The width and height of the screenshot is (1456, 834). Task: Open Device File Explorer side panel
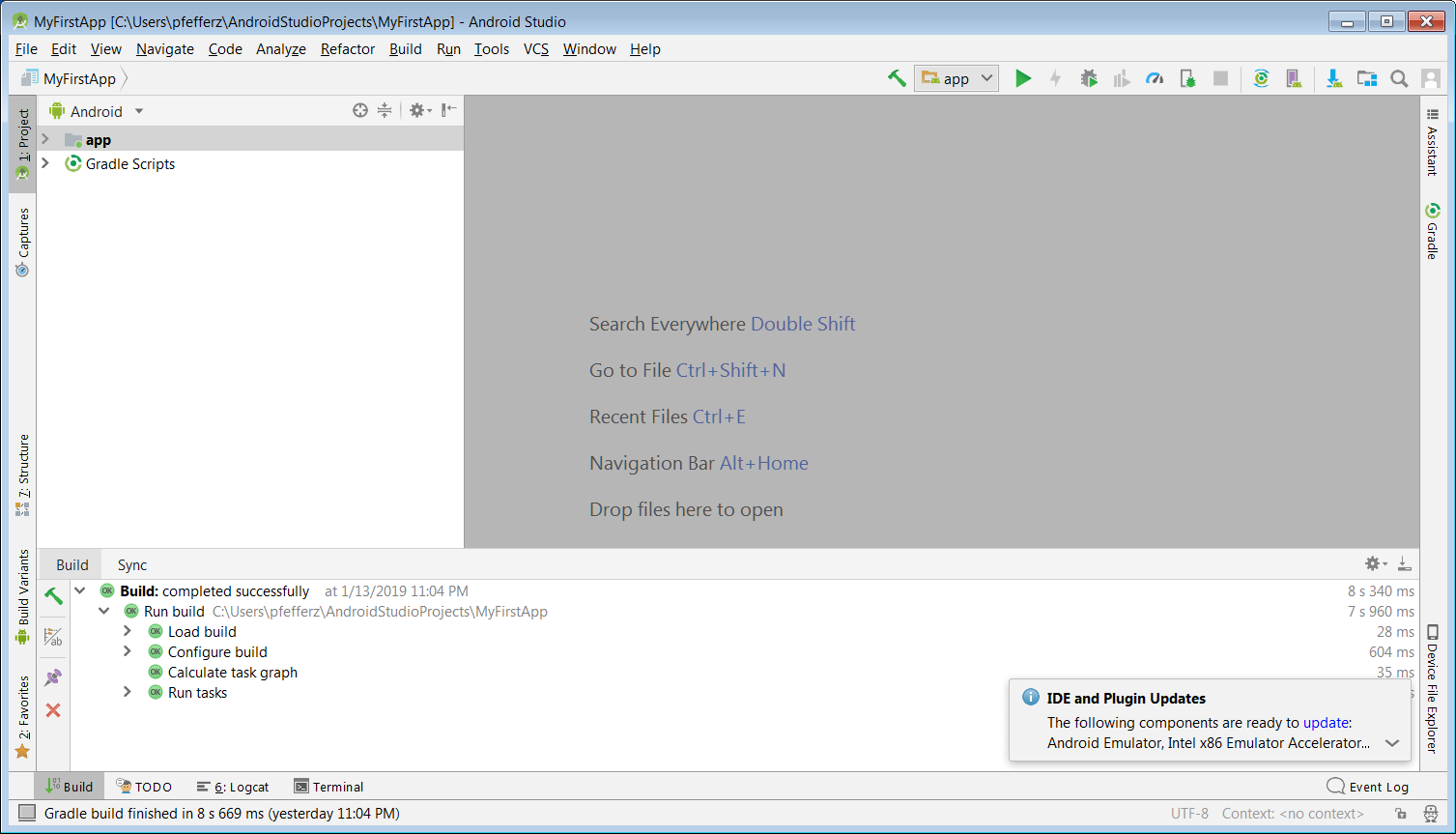1433,688
